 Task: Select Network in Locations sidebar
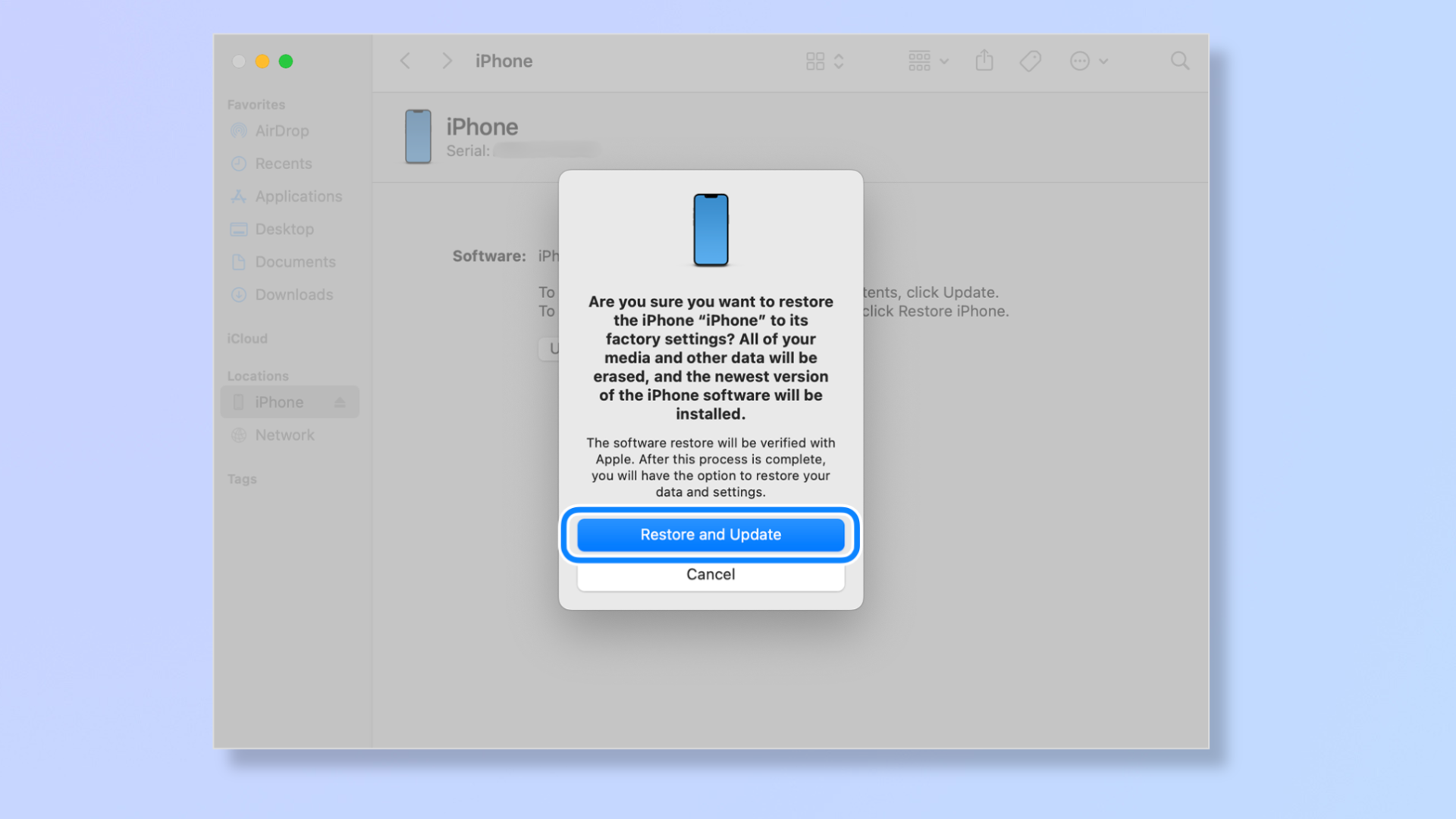283,434
